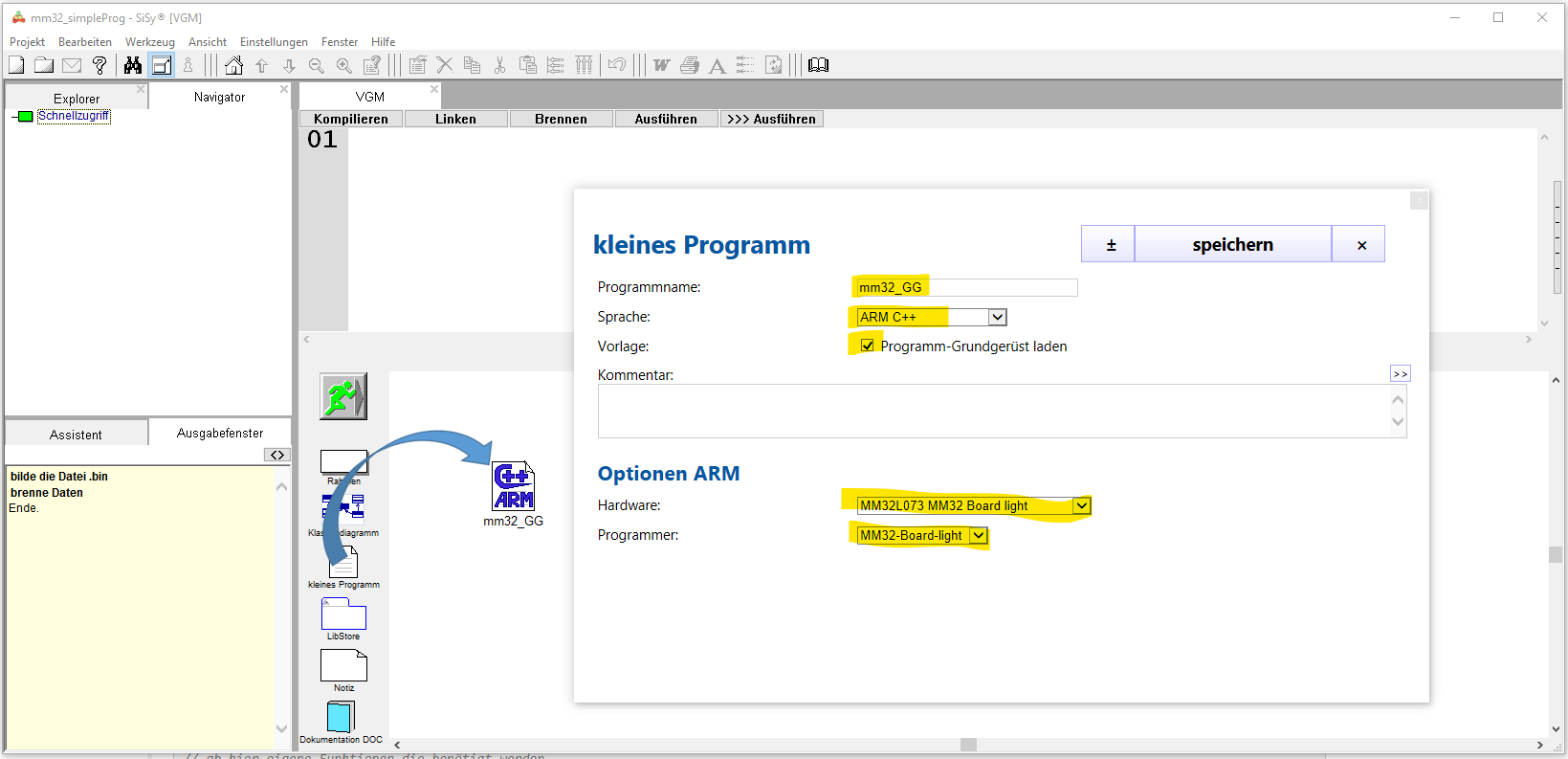The width and height of the screenshot is (1568, 759).
Task: Click the home icon in toolbar
Action: 233,65
